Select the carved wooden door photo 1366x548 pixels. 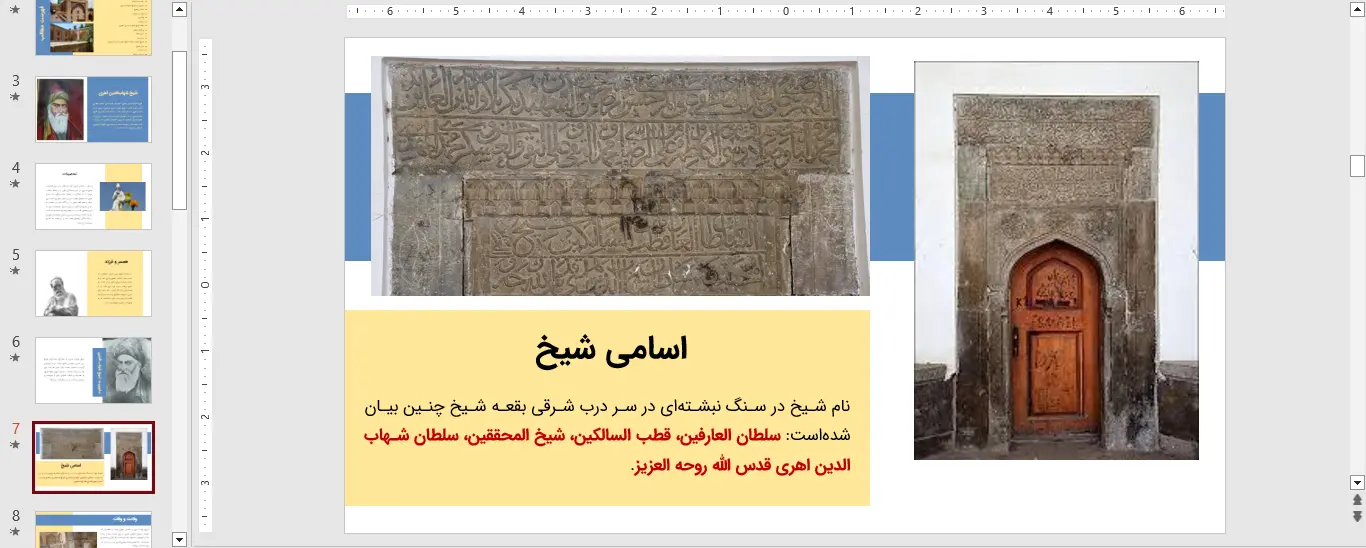pyautogui.click(x=1056, y=260)
